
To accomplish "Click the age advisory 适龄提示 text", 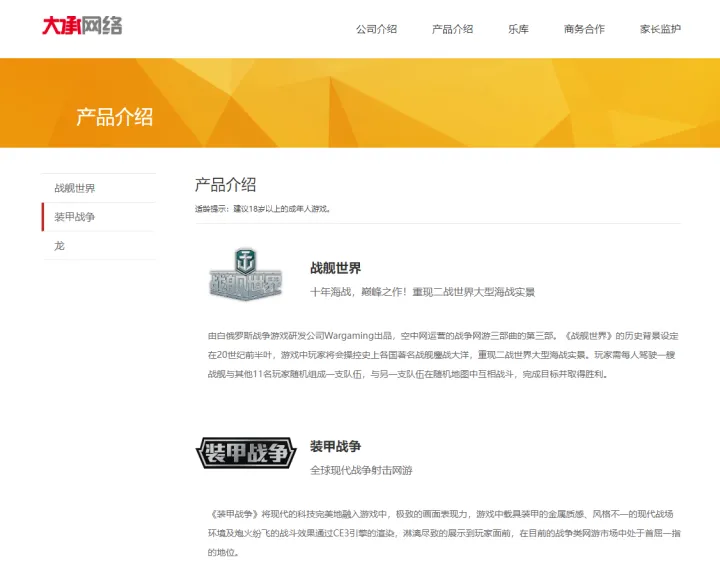I will point(263,209).
